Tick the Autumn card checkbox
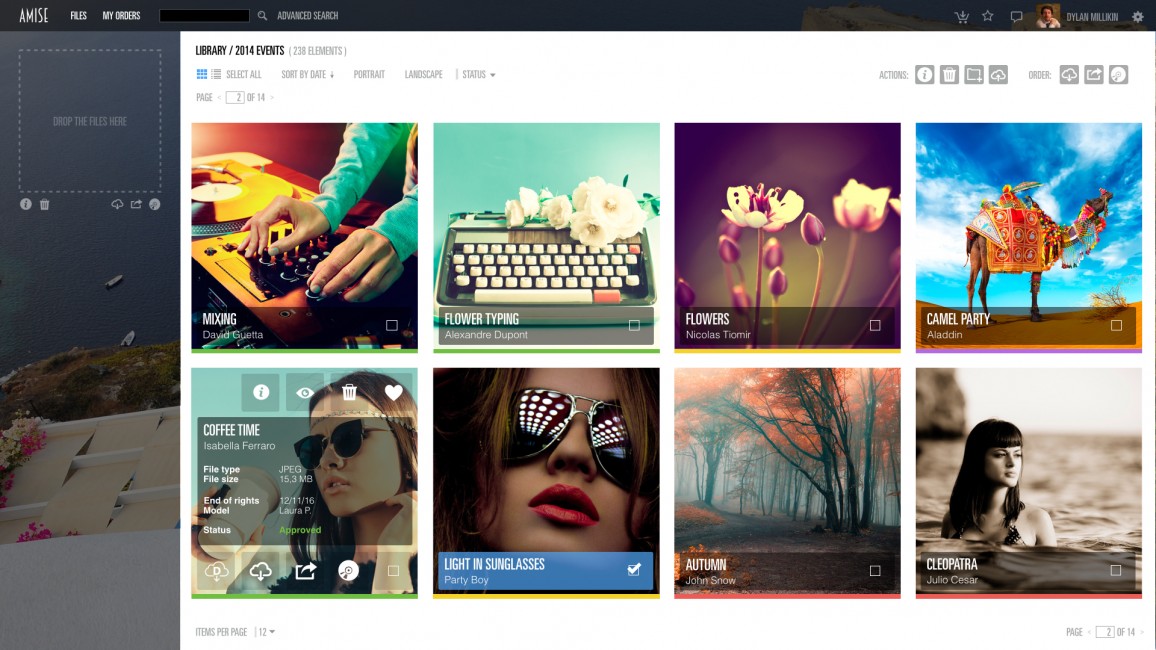The height and width of the screenshot is (650, 1156). (875, 570)
